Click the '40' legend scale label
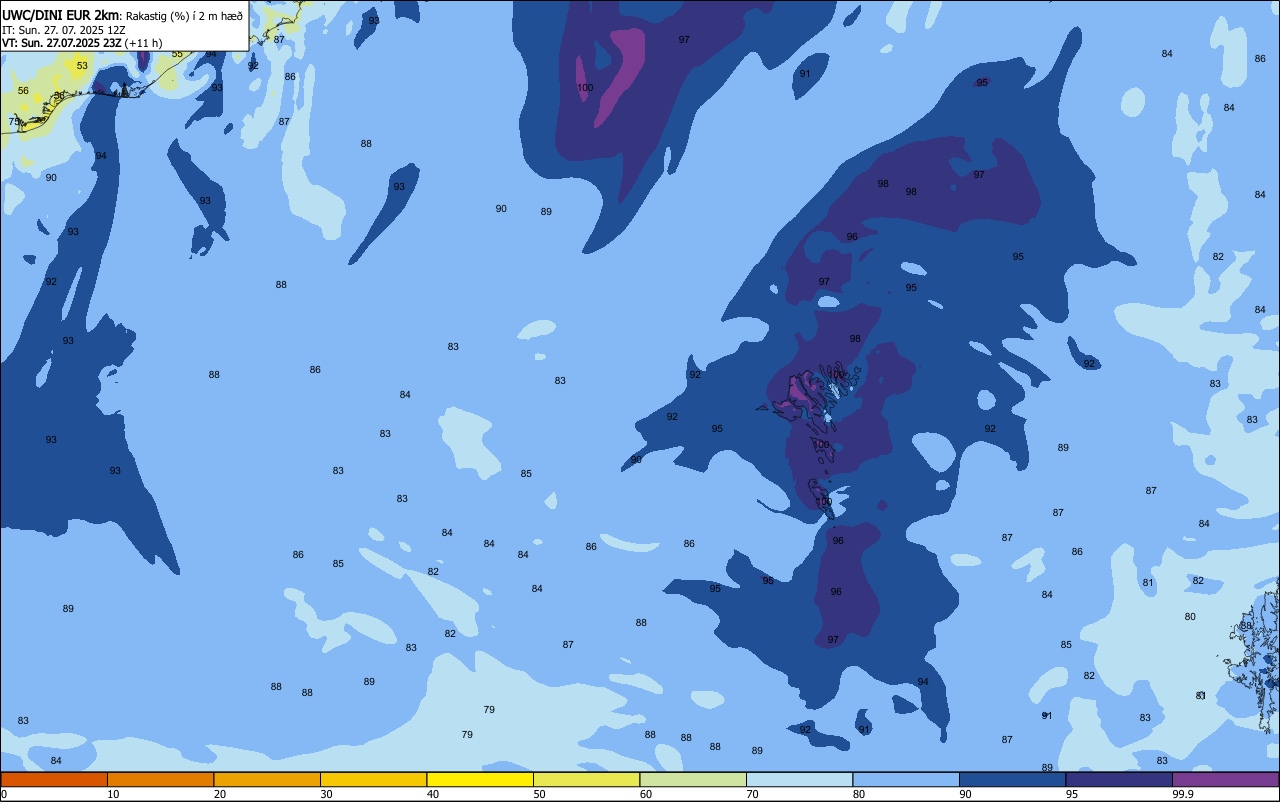The image size is (1280, 802). (x=433, y=794)
